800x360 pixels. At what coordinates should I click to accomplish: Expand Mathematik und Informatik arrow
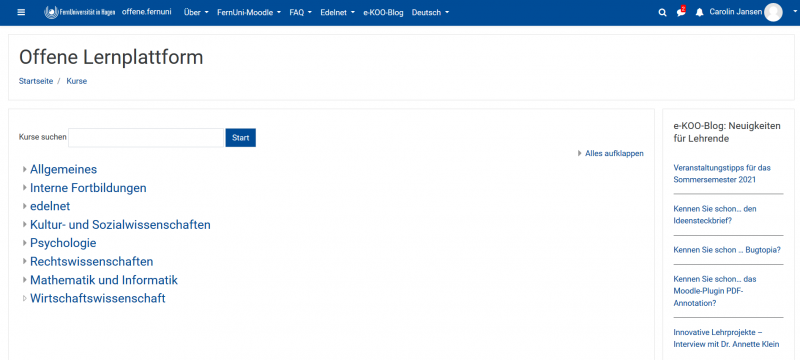(x=24, y=279)
